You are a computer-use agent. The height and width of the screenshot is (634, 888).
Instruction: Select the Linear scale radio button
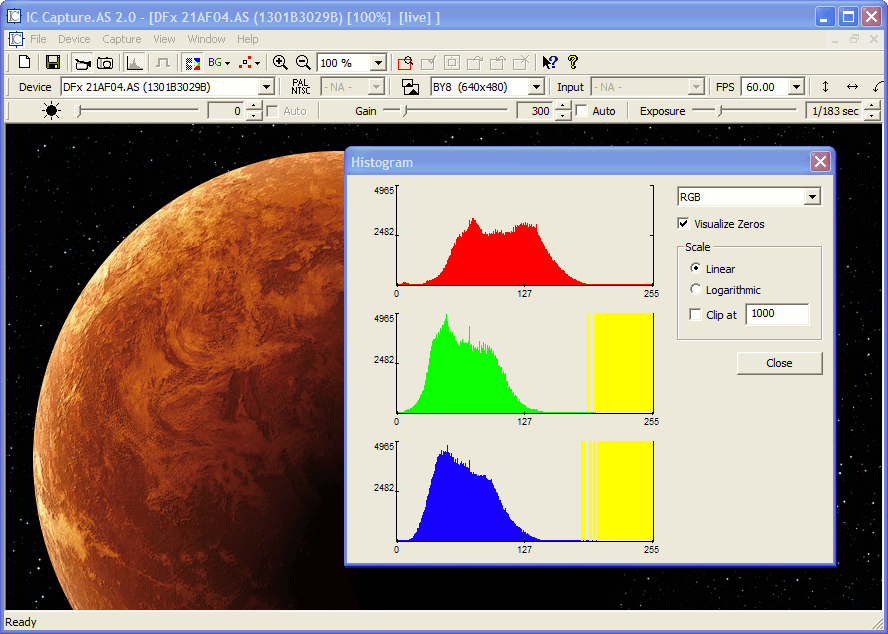(x=695, y=269)
